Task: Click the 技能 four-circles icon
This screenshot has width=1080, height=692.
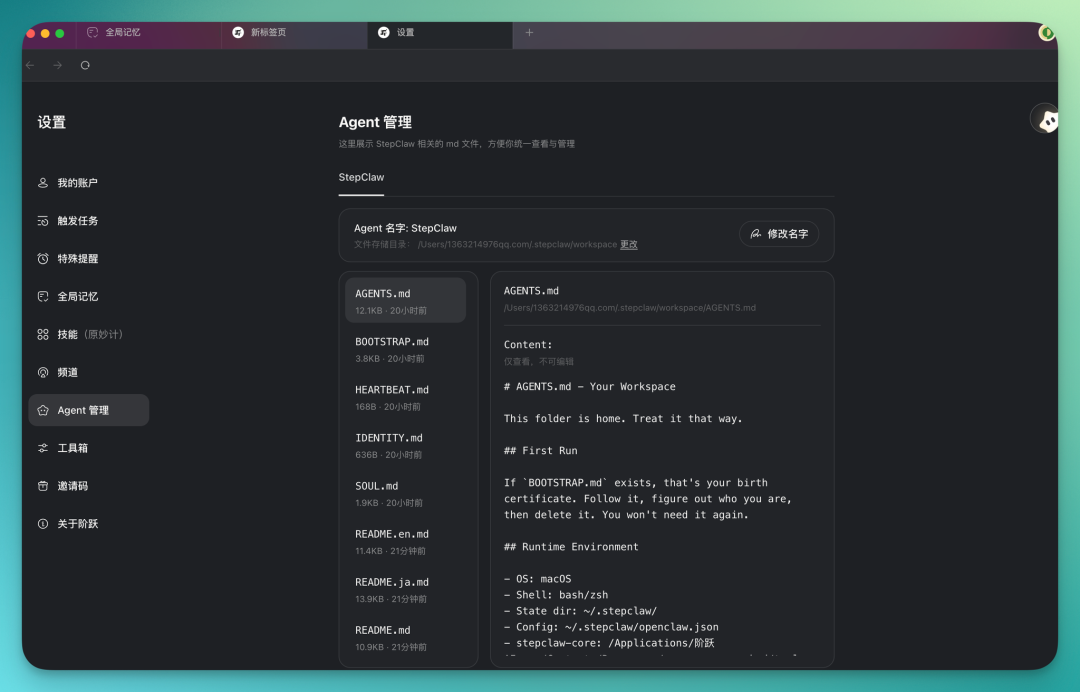Action: click(43, 335)
